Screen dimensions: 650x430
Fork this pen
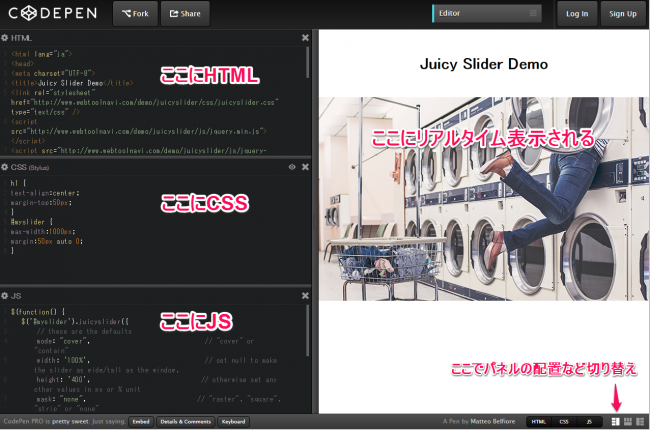[x=135, y=14]
